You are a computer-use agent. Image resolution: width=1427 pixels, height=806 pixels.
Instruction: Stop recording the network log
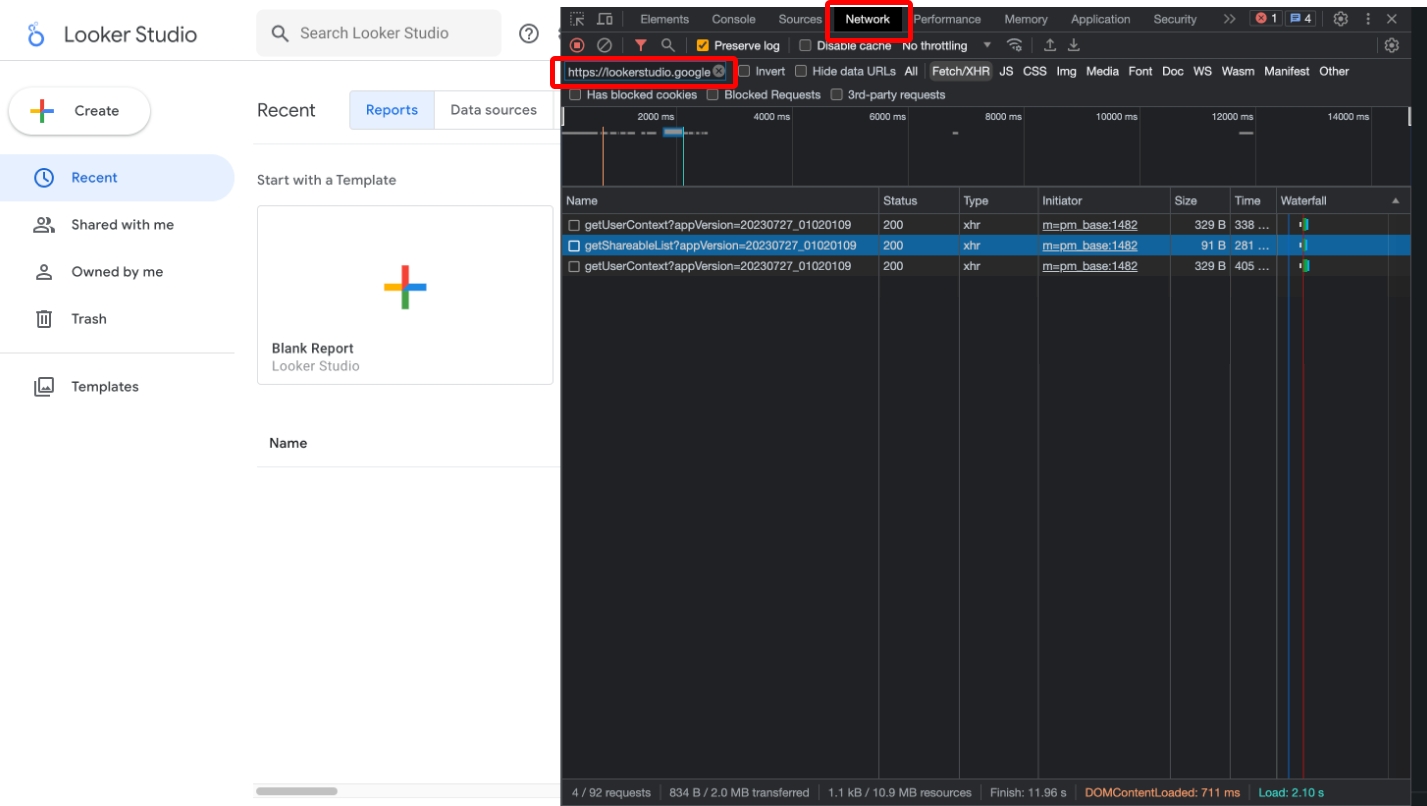577,46
